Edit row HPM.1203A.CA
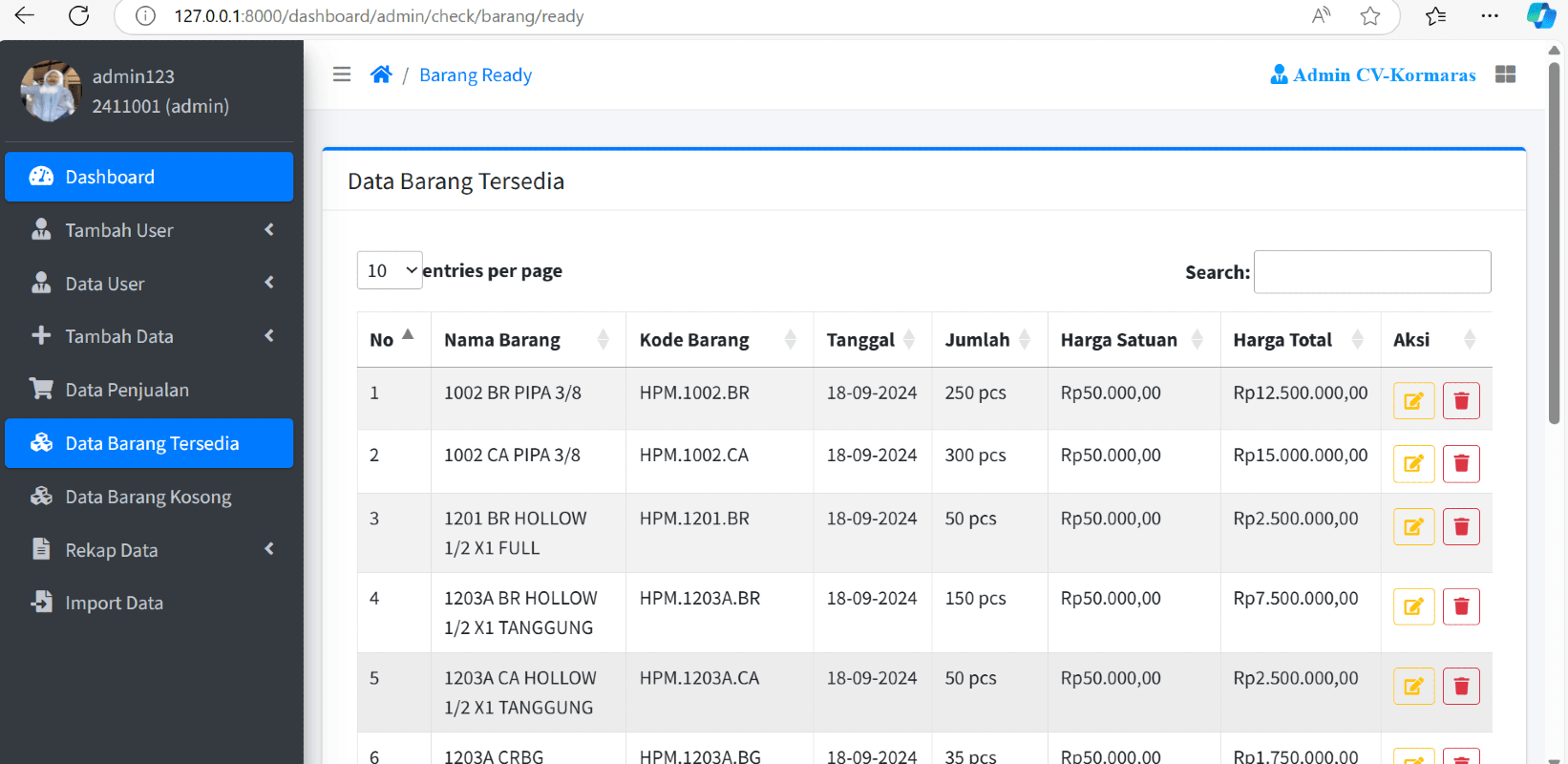The height and width of the screenshot is (764, 1568). (1413, 687)
